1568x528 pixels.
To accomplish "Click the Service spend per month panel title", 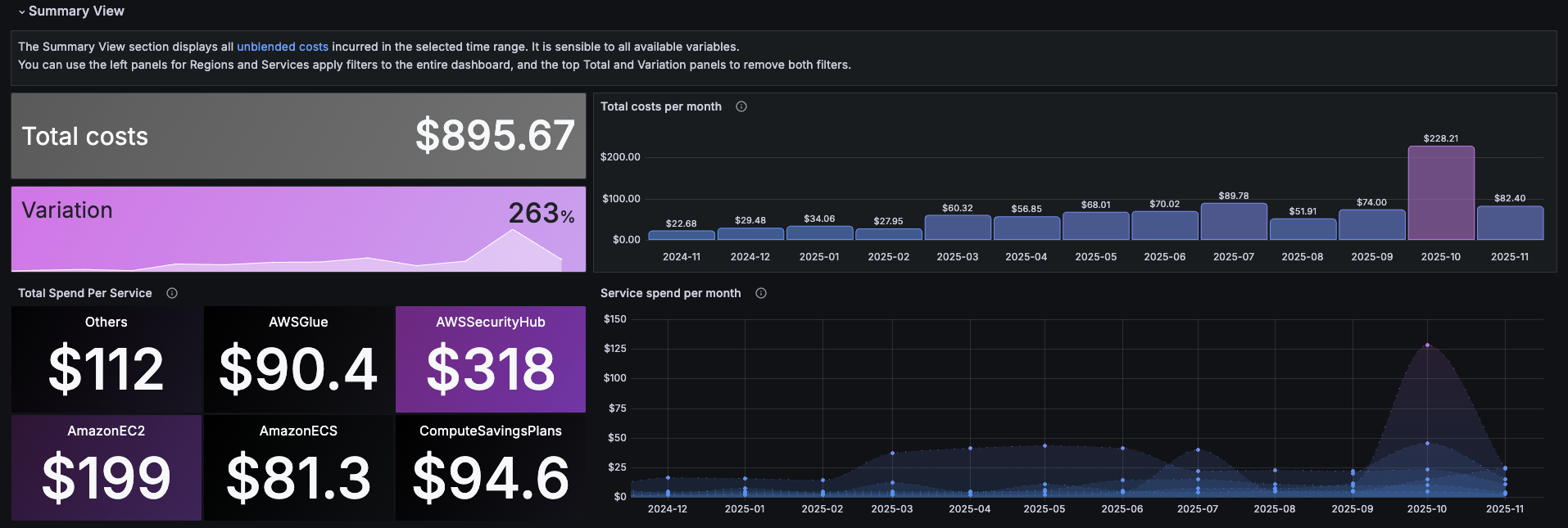I will pyautogui.click(x=670, y=293).
